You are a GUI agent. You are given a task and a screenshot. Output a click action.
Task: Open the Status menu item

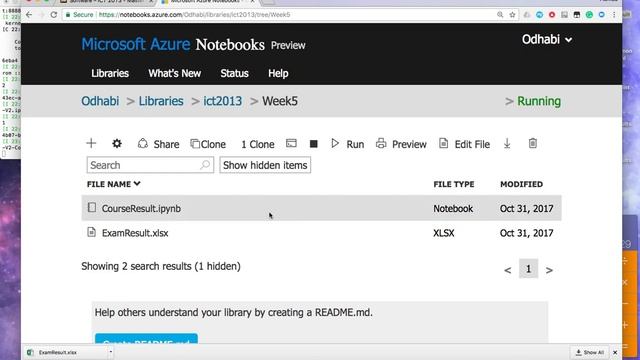[234, 73]
